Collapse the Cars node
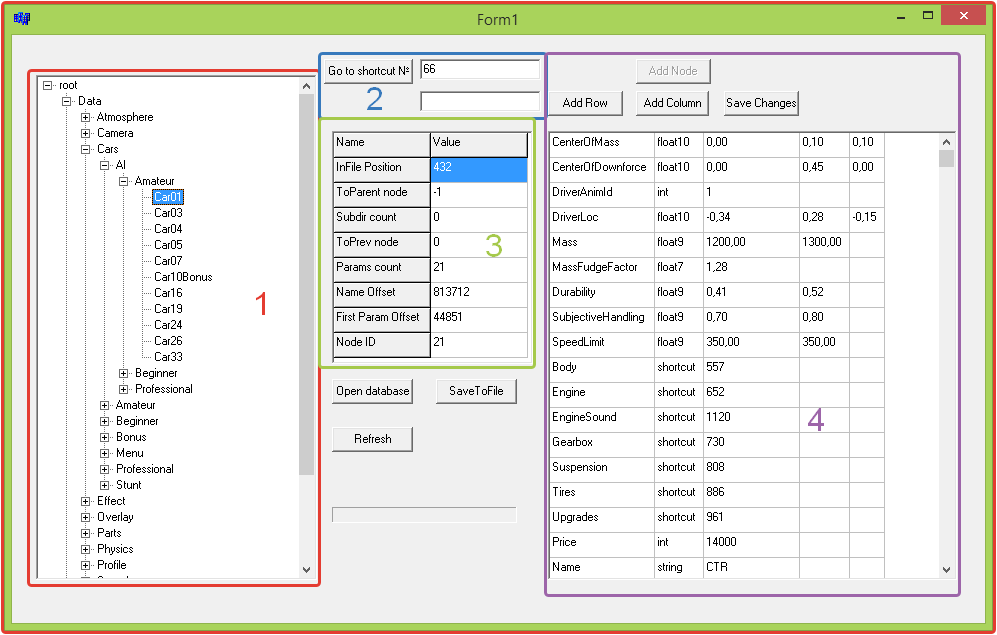This screenshot has height=635, width=997. click(85, 149)
